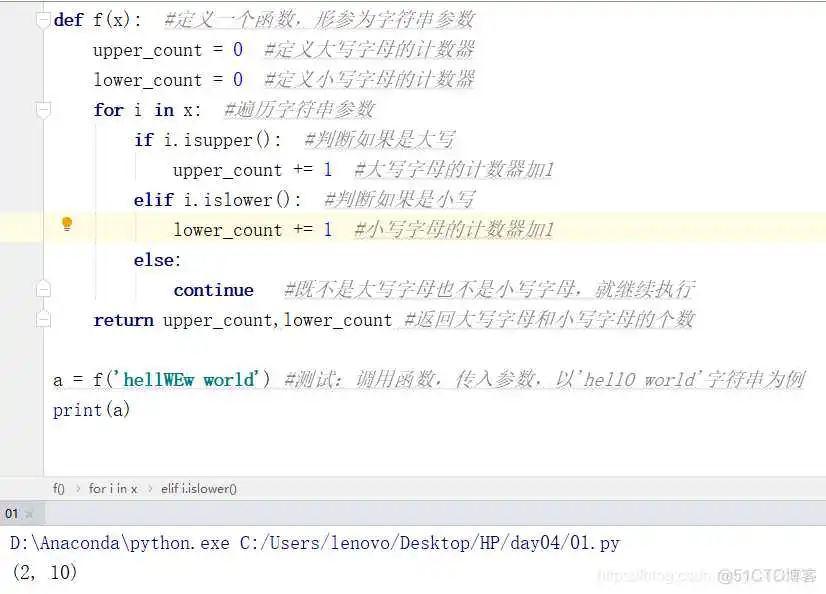Click 'D:\Anaconda\python.exe' in console output
This screenshot has width=826, height=594.
coord(120,543)
